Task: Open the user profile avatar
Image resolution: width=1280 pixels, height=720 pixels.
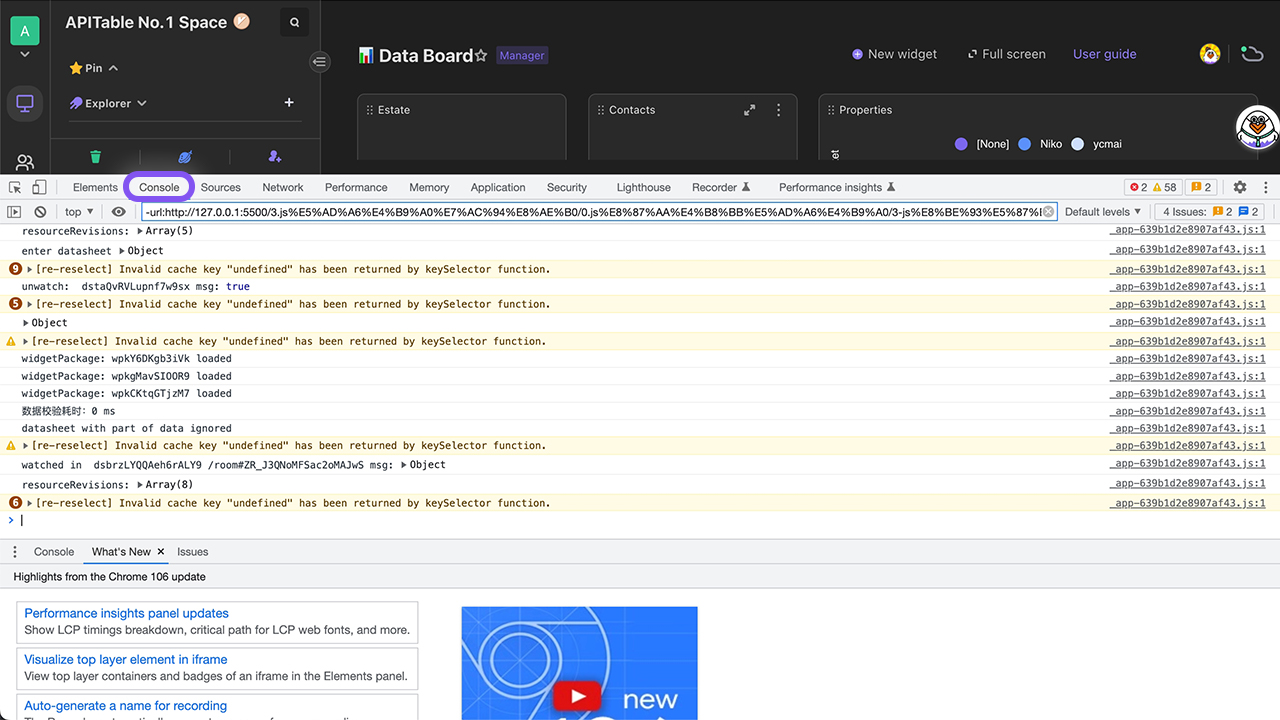Action: tap(1210, 54)
